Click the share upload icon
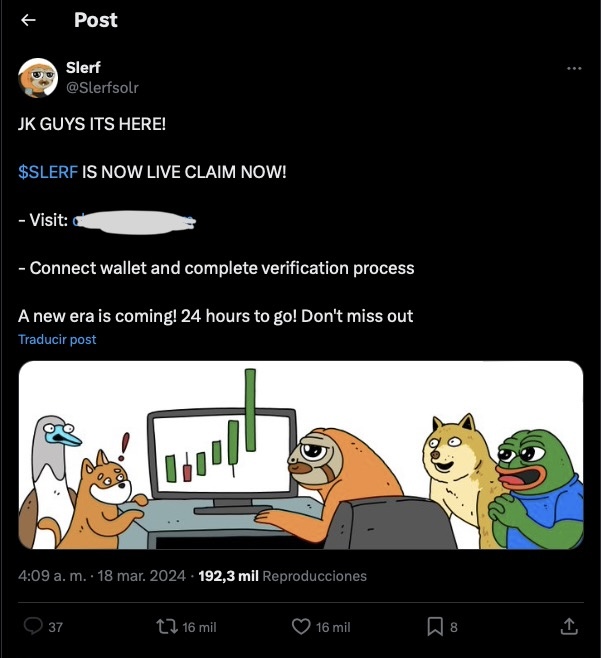This screenshot has width=601, height=658. (569, 626)
